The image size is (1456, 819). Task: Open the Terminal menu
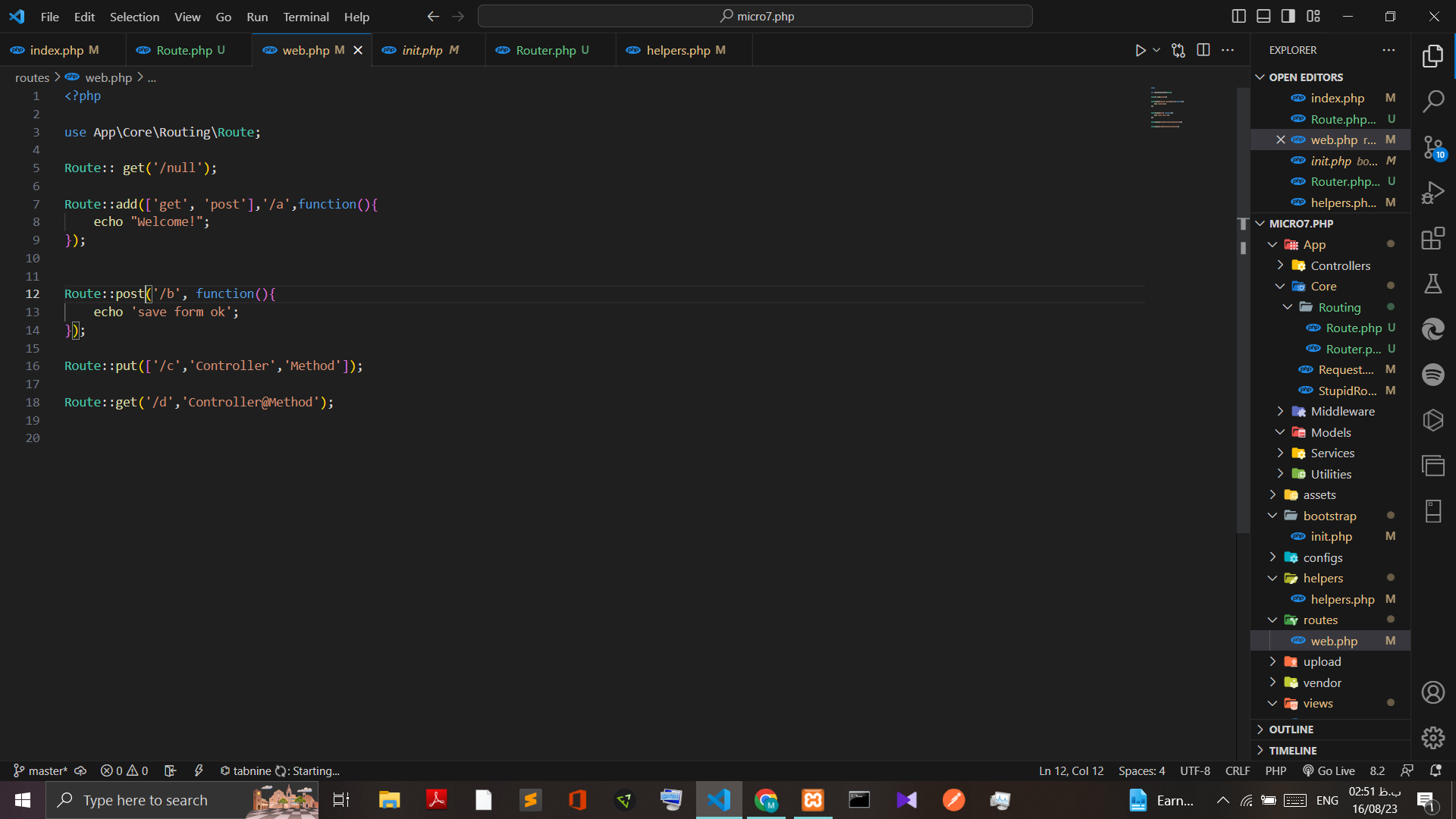pos(306,16)
